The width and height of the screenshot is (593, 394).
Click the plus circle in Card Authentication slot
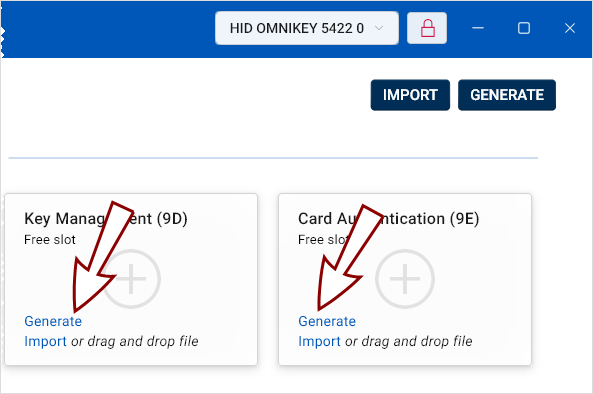[405, 279]
